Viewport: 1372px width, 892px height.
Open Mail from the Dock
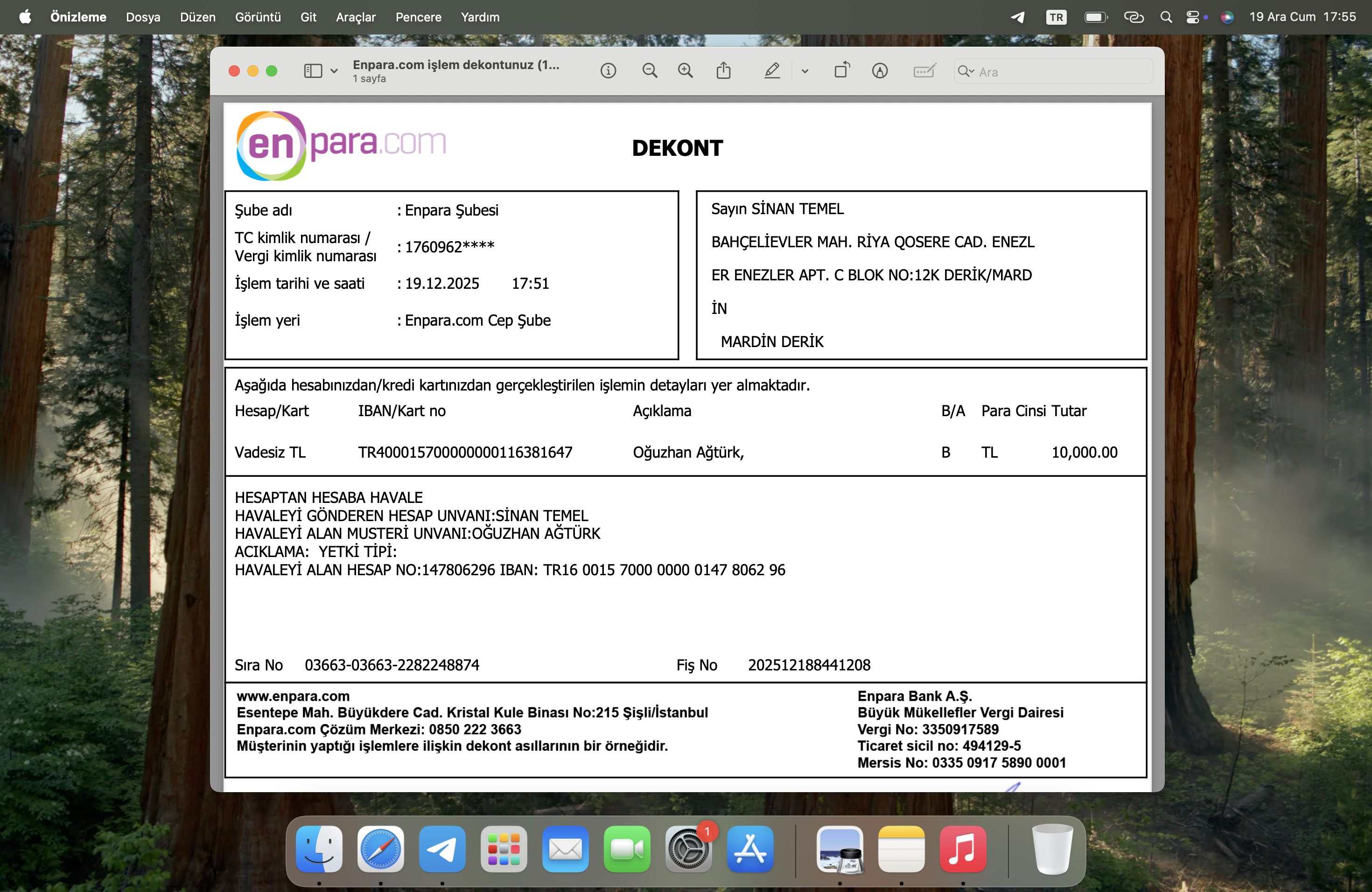tap(566, 849)
